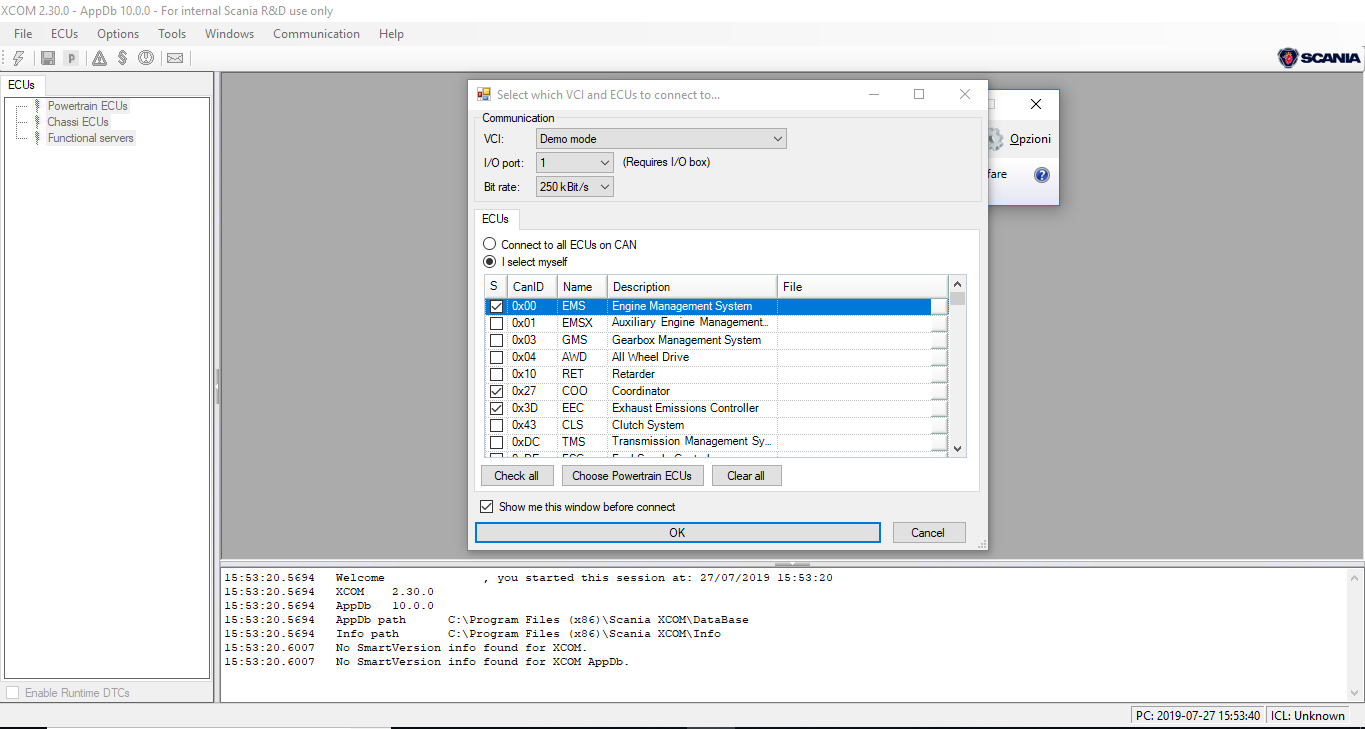Click the Clear all button
Viewport: 1365px width, 729px height.
[746, 476]
